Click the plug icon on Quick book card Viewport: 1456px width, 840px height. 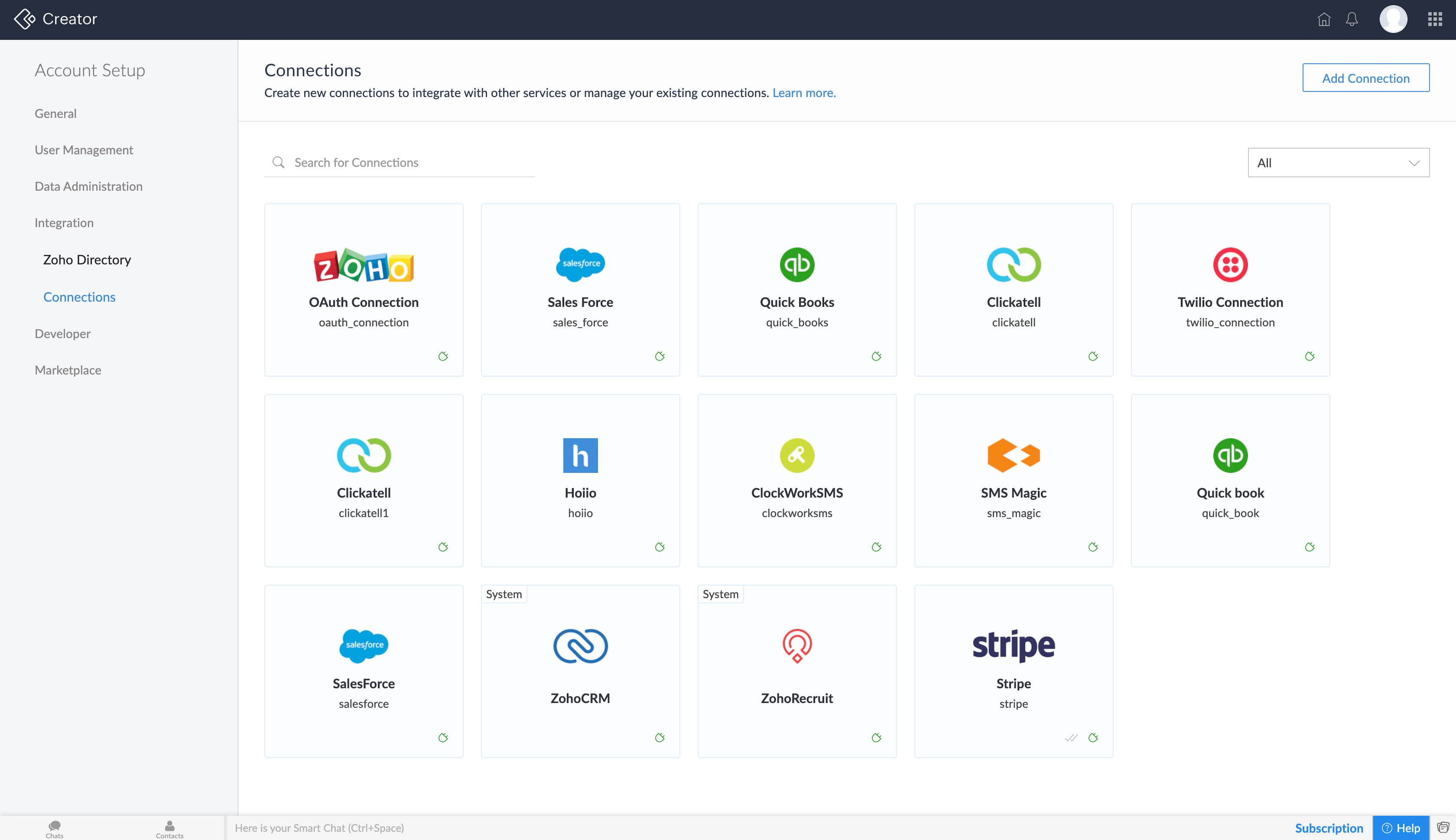coord(1310,546)
